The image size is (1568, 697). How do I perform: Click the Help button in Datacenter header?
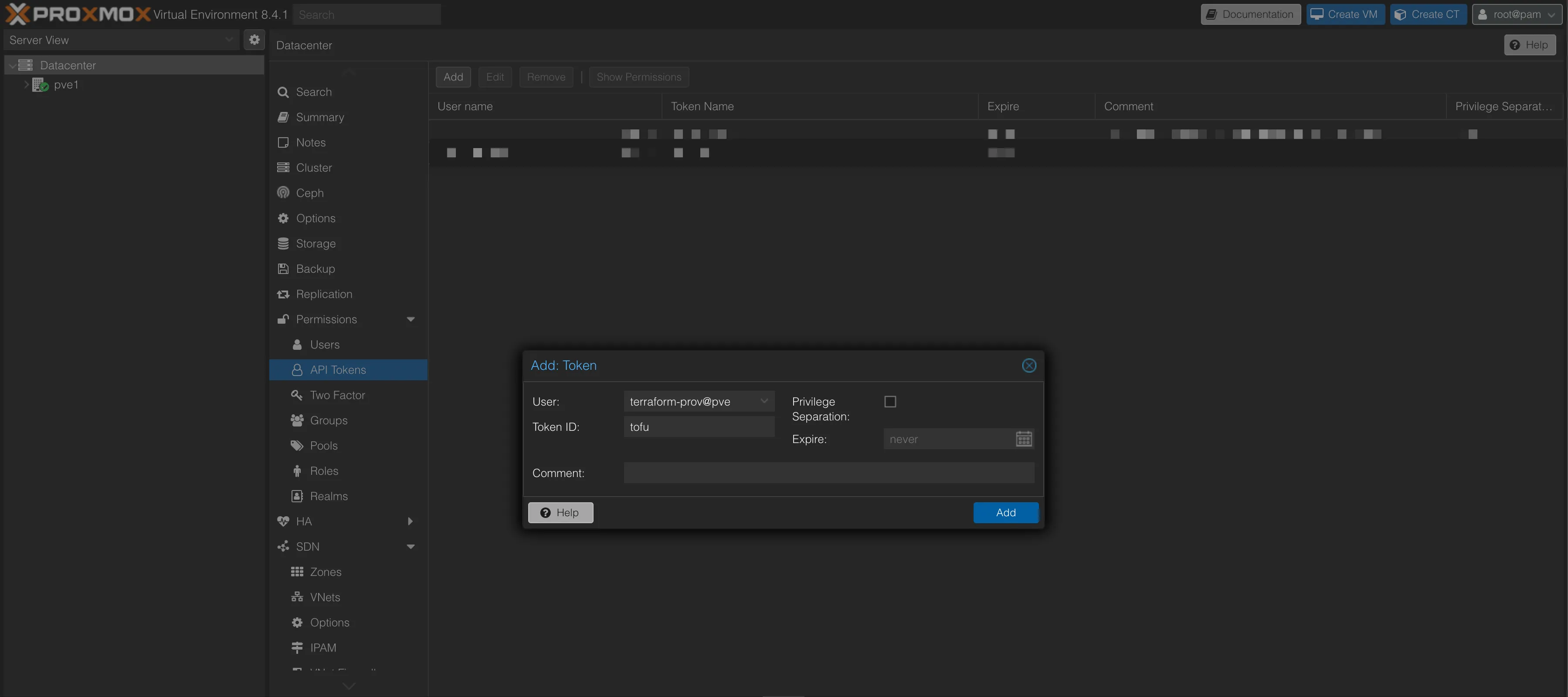[x=1530, y=44]
